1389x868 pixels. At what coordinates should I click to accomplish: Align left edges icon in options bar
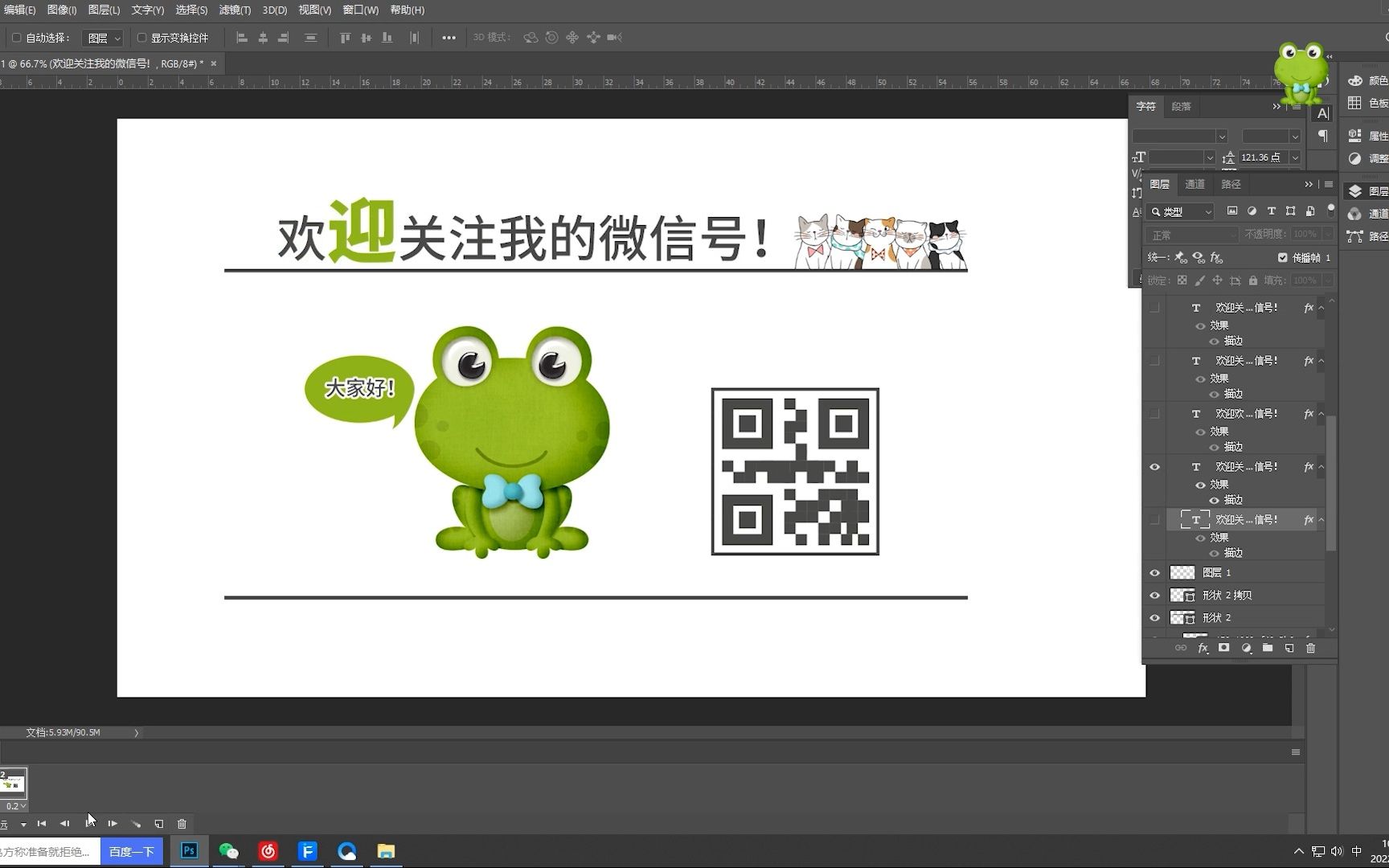pyautogui.click(x=241, y=38)
